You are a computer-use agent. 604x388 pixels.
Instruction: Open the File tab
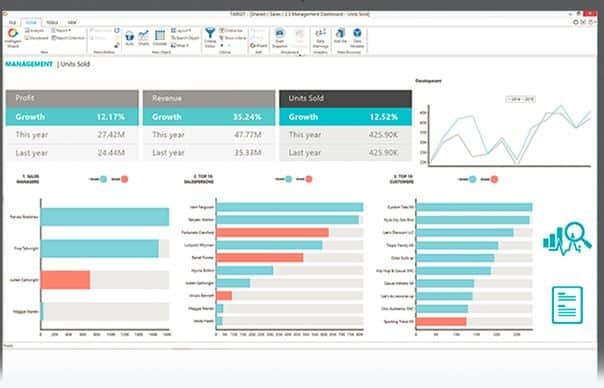12,22
